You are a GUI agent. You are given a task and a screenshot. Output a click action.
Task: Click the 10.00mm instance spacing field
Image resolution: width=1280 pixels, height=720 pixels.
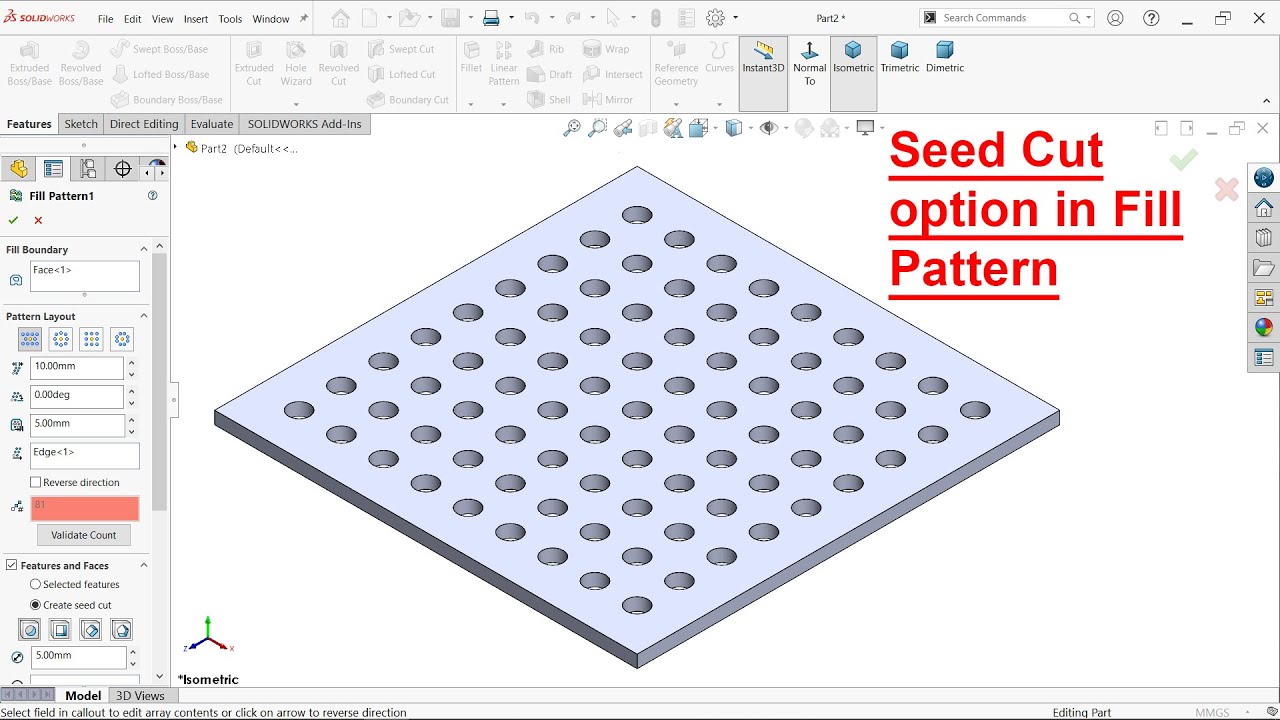point(77,367)
